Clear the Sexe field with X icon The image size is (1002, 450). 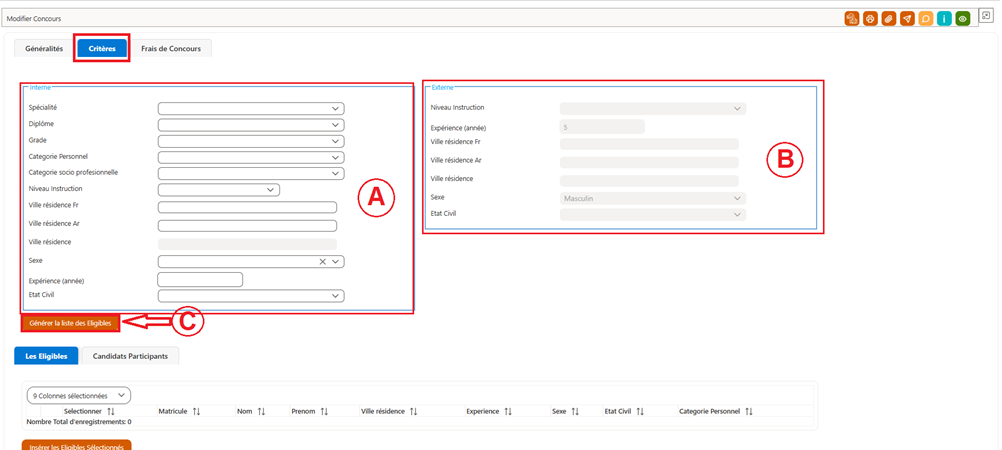click(x=323, y=261)
